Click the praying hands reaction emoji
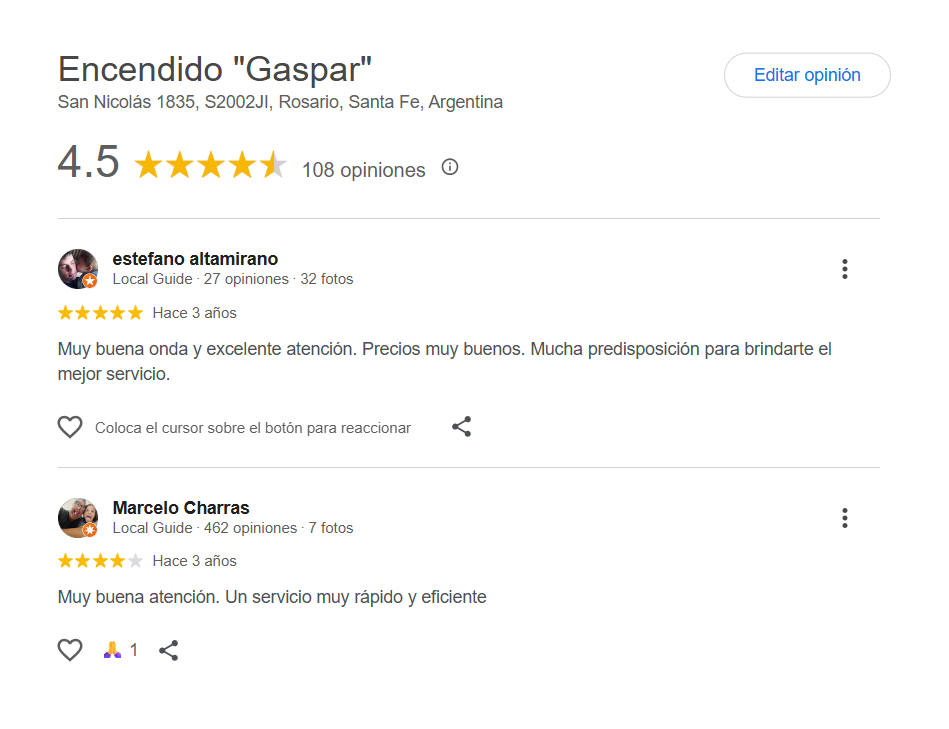The width and height of the screenshot is (949, 729). click(x=112, y=650)
